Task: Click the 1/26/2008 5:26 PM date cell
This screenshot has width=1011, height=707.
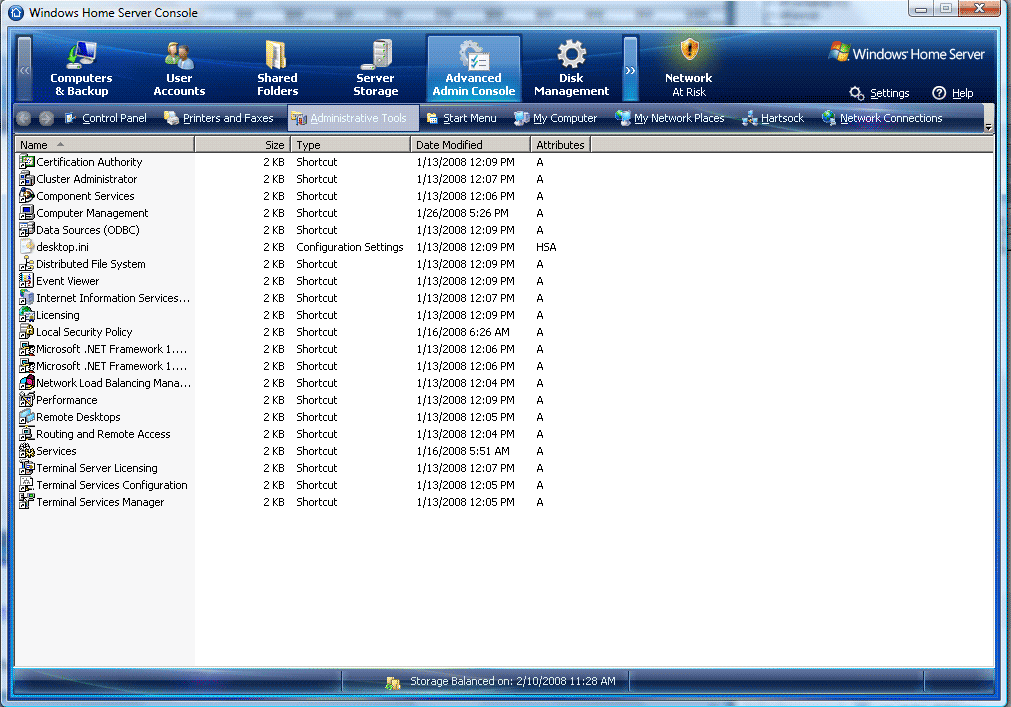Action: (x=462, y=213)
